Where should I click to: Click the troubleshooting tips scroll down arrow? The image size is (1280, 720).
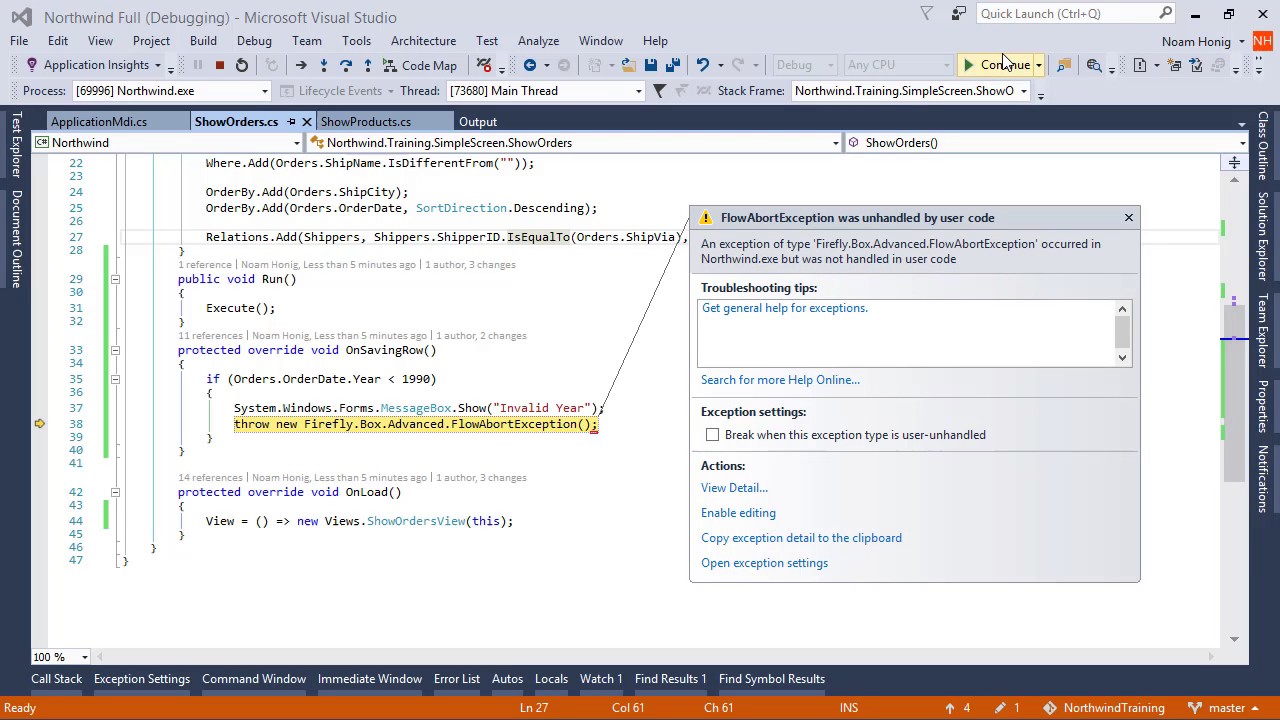coord(1122,357)
